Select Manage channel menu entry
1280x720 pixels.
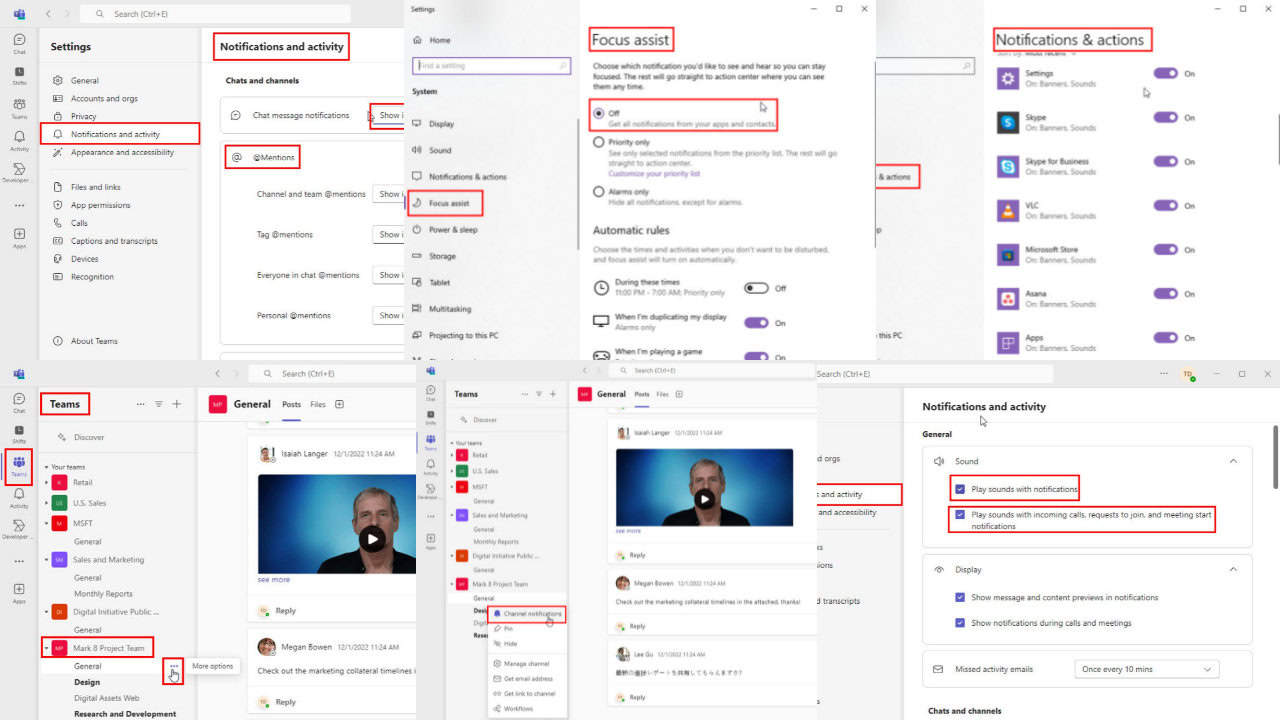(527, 663)
